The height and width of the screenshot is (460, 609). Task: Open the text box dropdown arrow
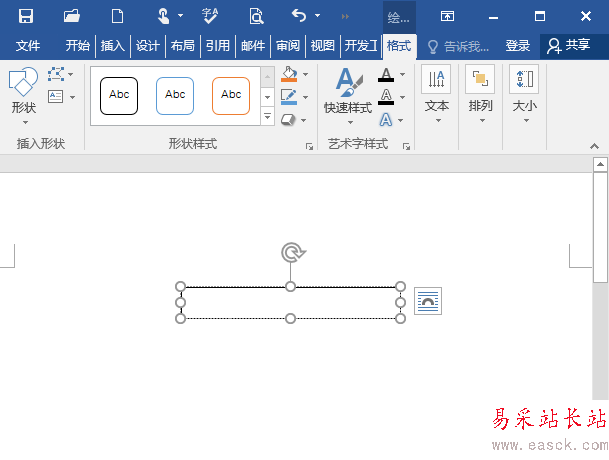(x=73, y=97)
